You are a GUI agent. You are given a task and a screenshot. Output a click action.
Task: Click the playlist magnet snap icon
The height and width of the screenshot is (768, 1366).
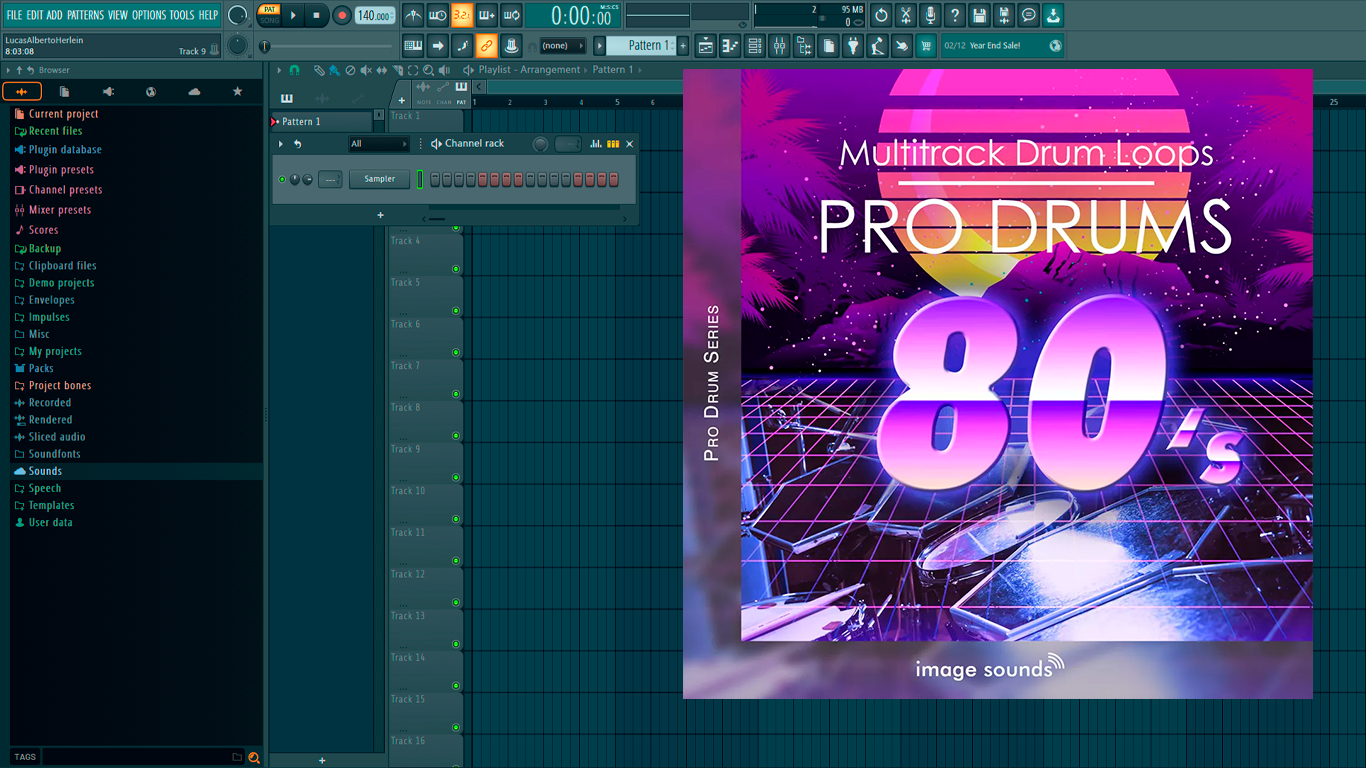(294, 70)
